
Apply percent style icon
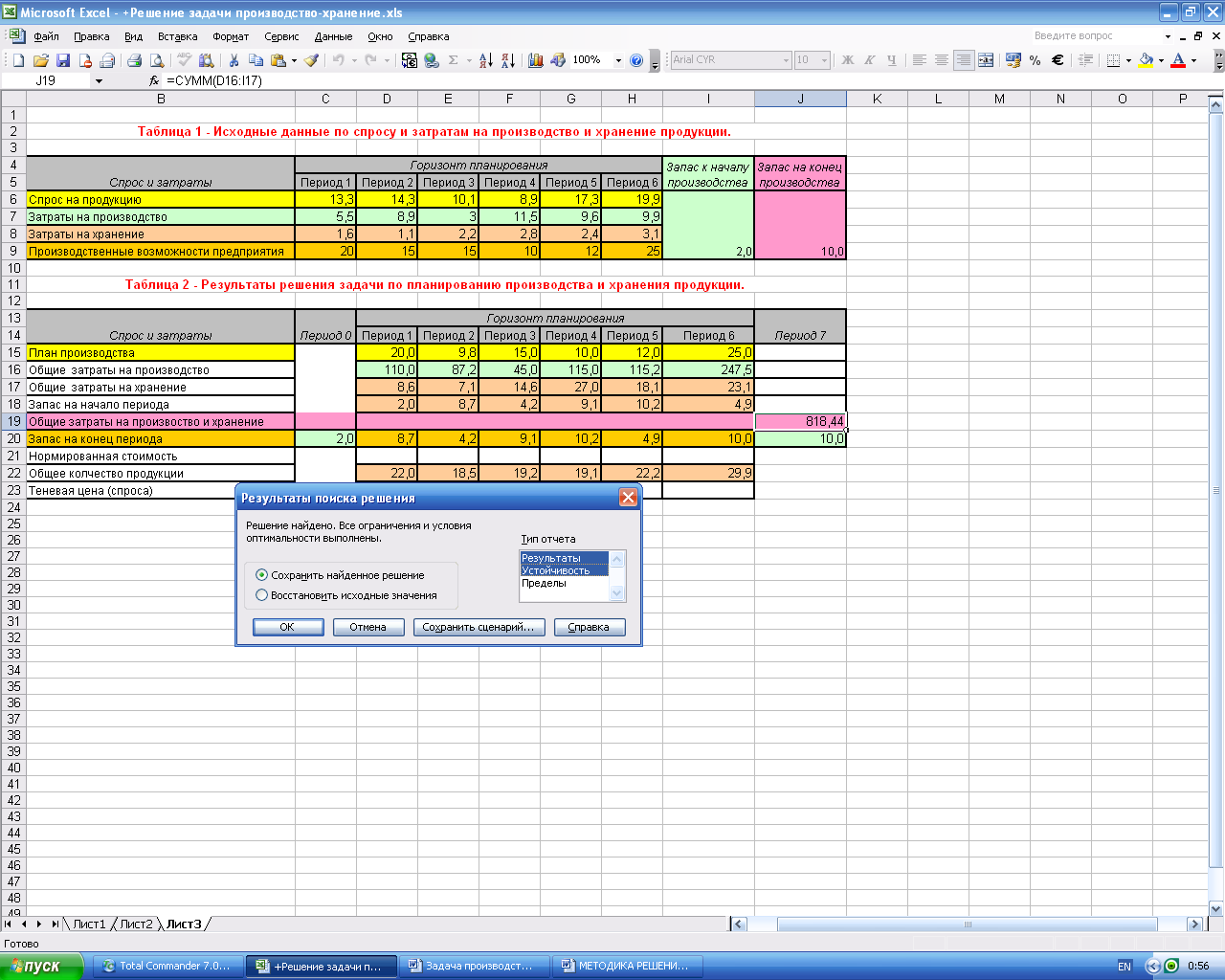point(1036,60)
